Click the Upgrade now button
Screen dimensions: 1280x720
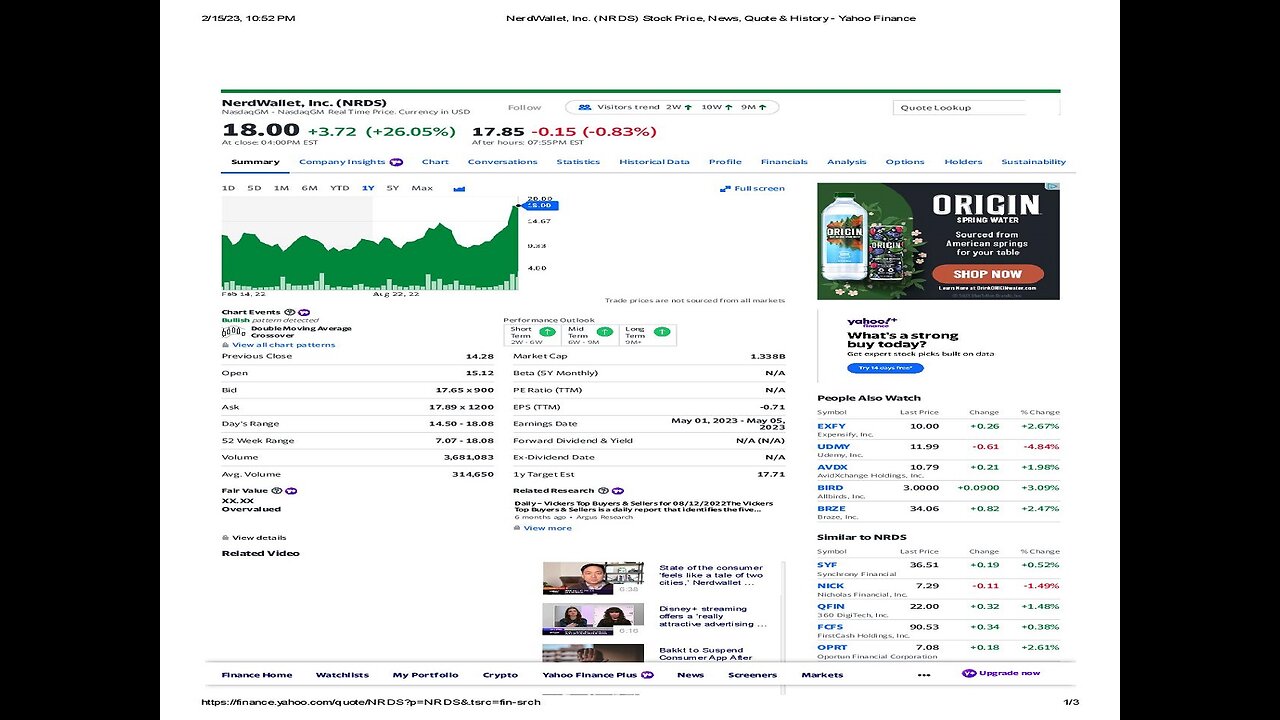click(1001, 673)
